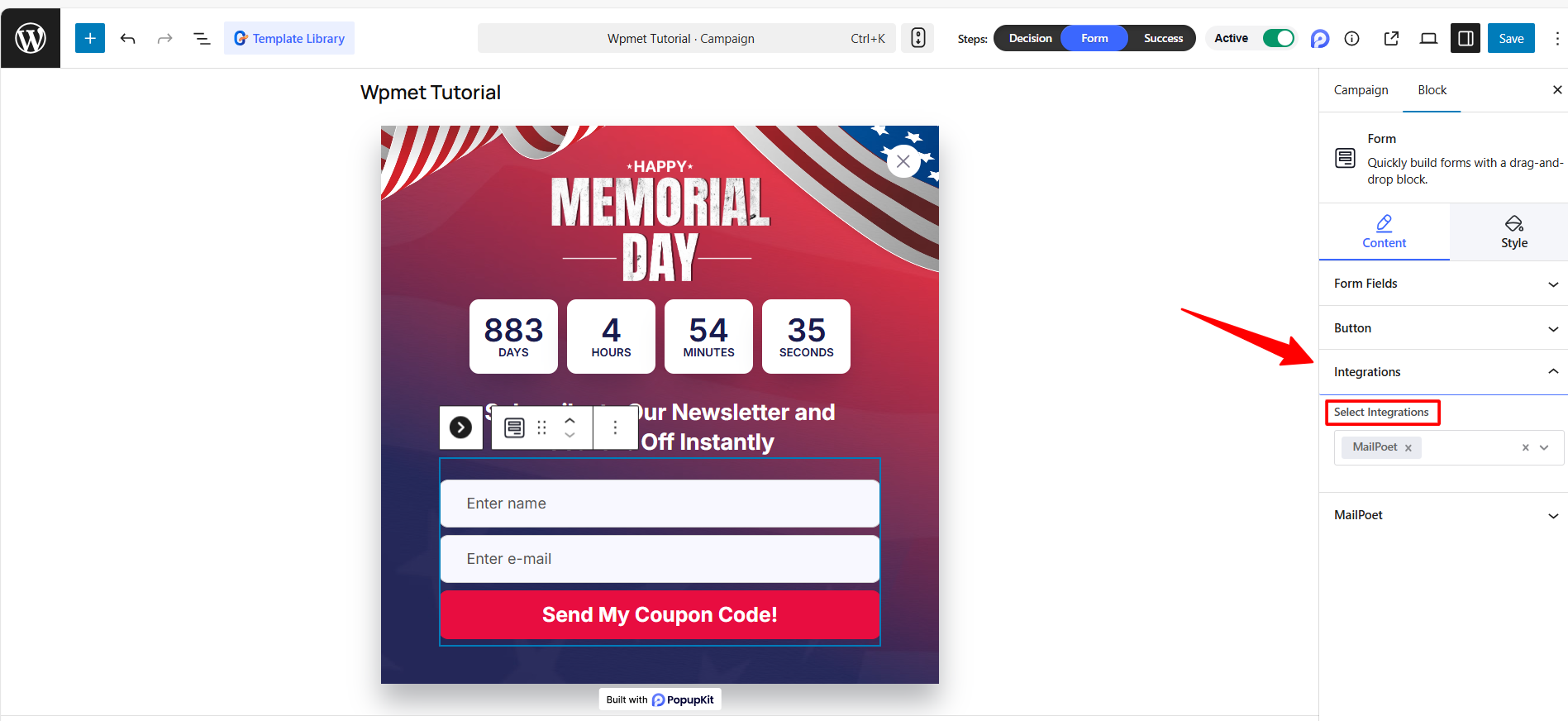This screenshot has height=721, width=1568.
Task: Switch to the Style tab
Action: (1513, 232)
